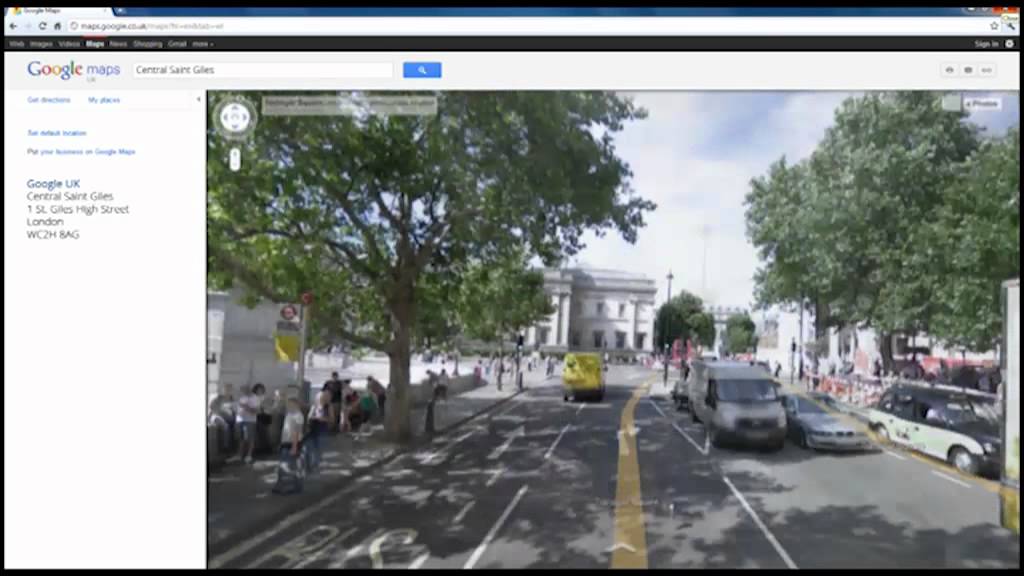Screen dimensions: 1024x576
Task: Open the browser home page icon
Action: (57, 26)
